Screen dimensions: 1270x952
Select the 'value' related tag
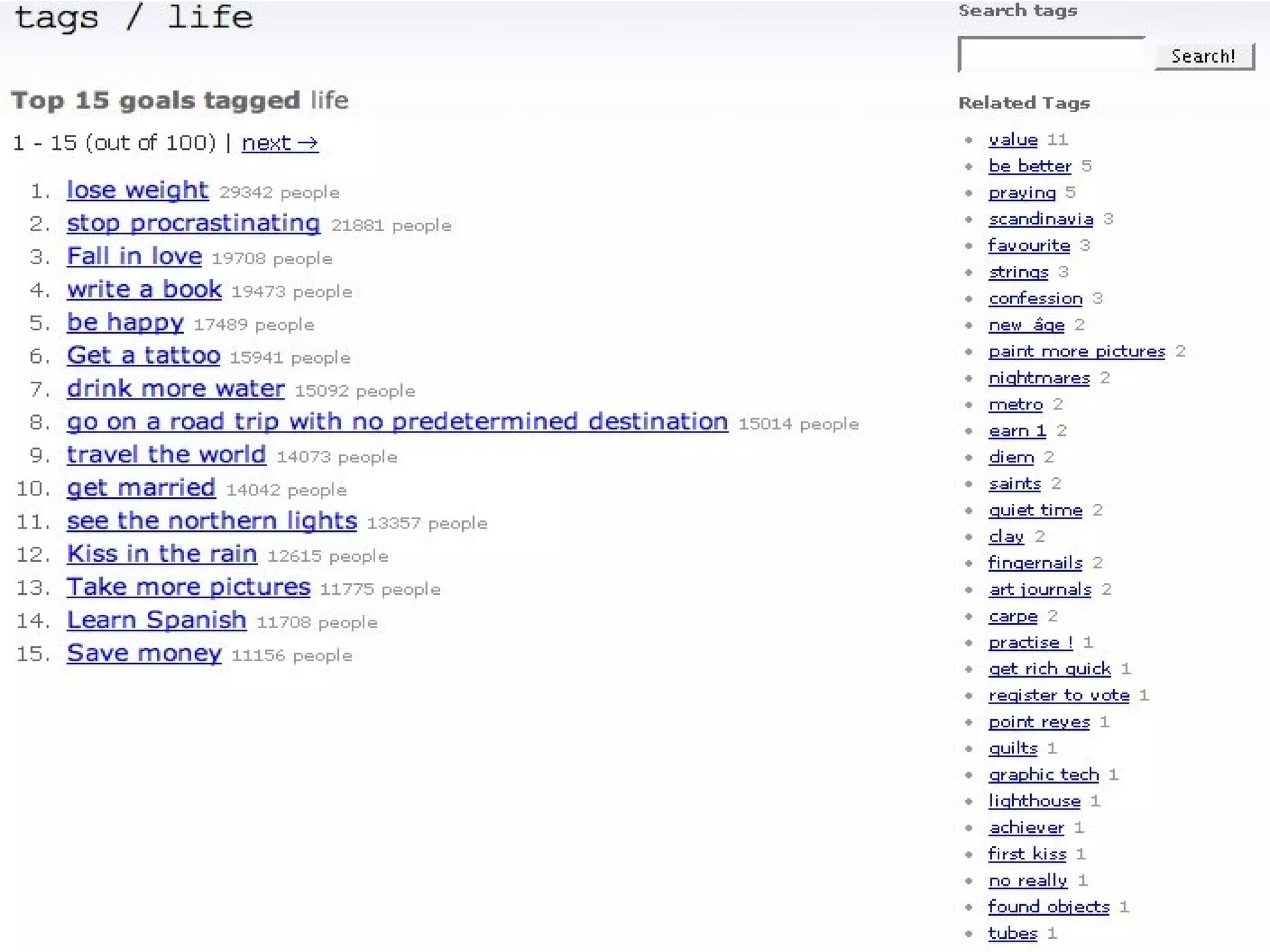[x=1013, y=140]
